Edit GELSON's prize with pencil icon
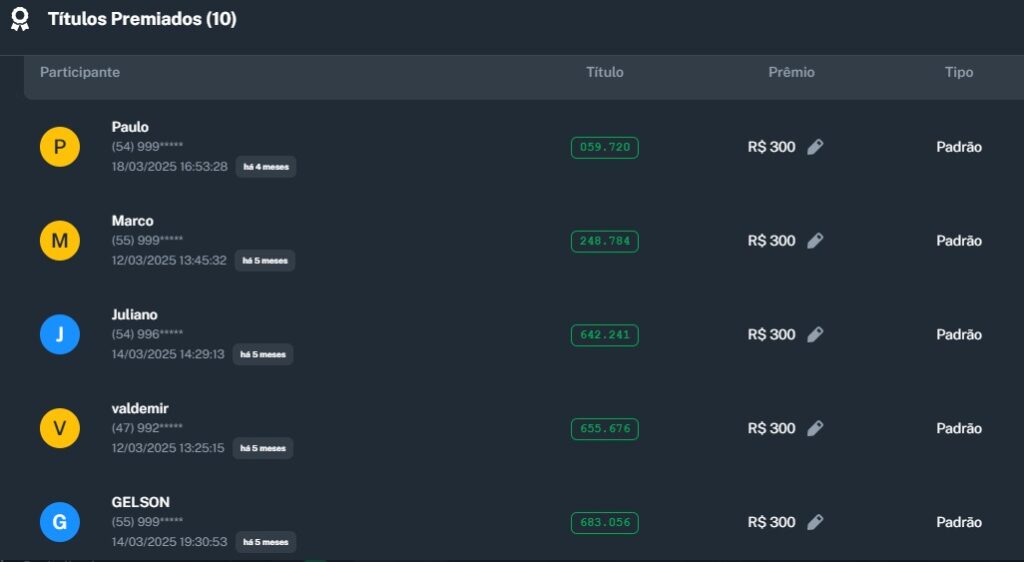Viewport: 1024px width, 562px height. pyautogui.click(x=815, y=522)
